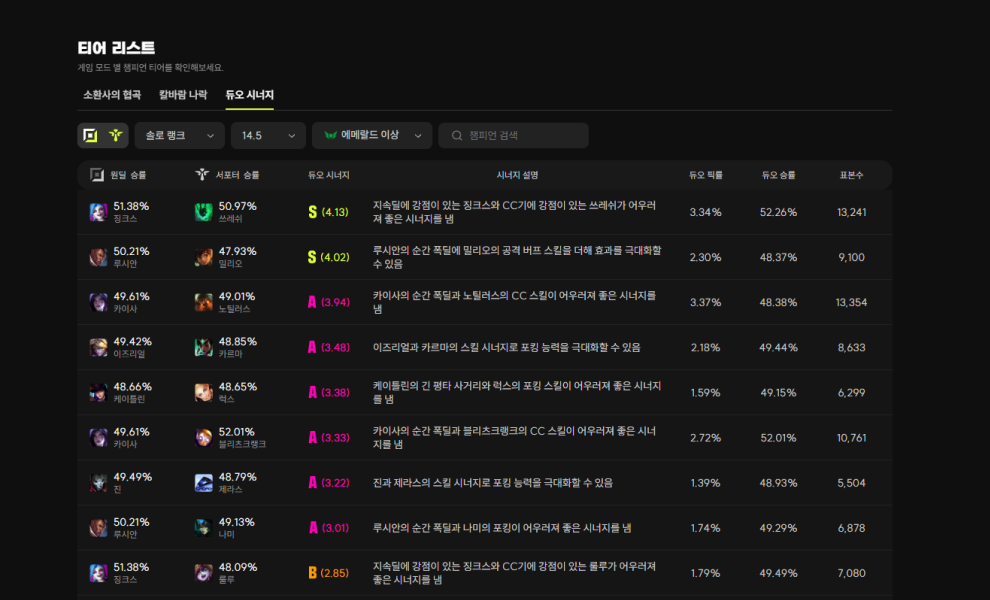Viewport: 990px width, 600px height.
Task: Open the 에메랄드 이상 tier dropdown
Action: (x=372, y=135)
